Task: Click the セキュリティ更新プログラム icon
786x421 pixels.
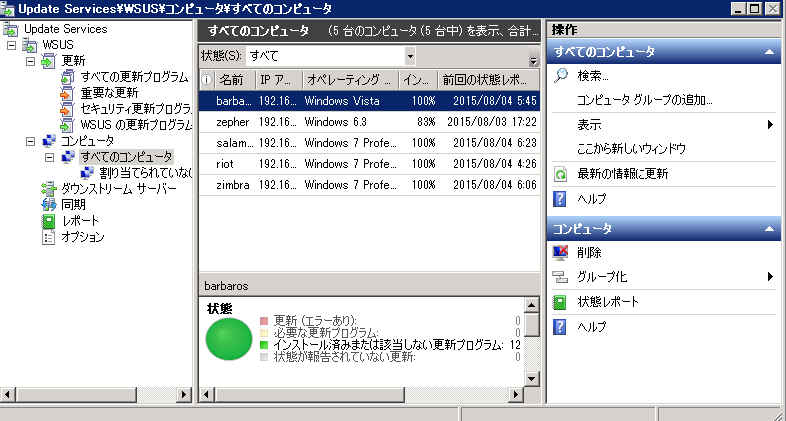Action: click(67, 109)
